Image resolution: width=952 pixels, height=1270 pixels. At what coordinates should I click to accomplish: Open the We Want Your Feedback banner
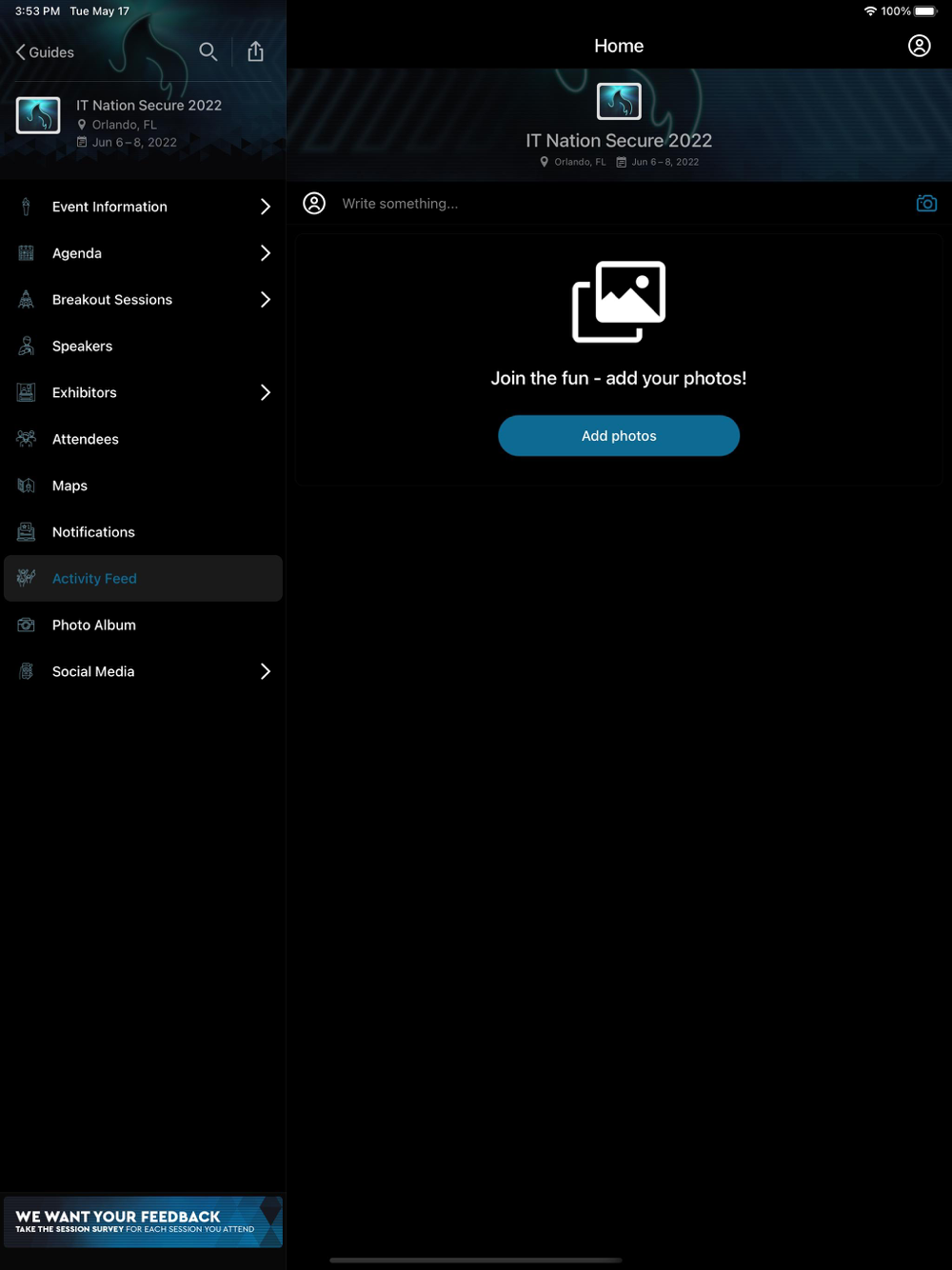coord(143,1221)
